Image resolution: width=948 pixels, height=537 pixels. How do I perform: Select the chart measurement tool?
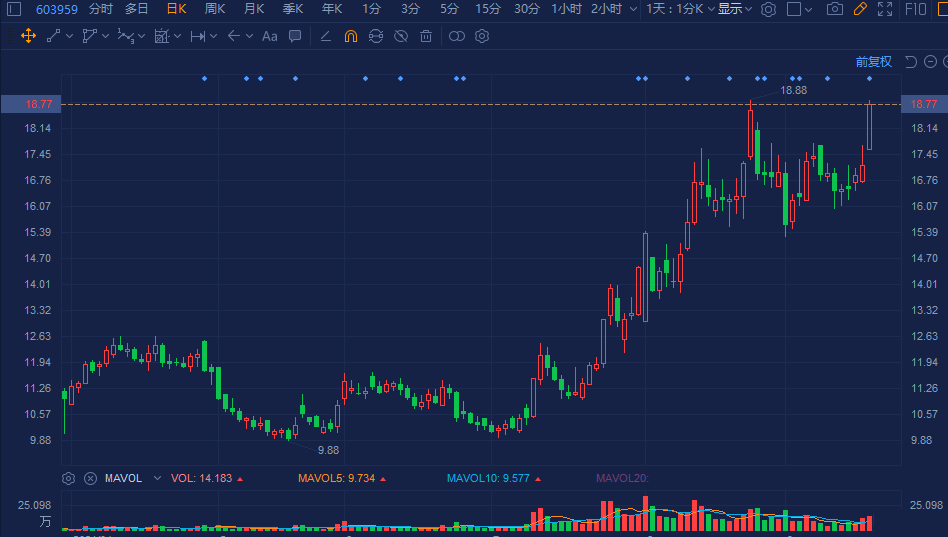[161, 36]
